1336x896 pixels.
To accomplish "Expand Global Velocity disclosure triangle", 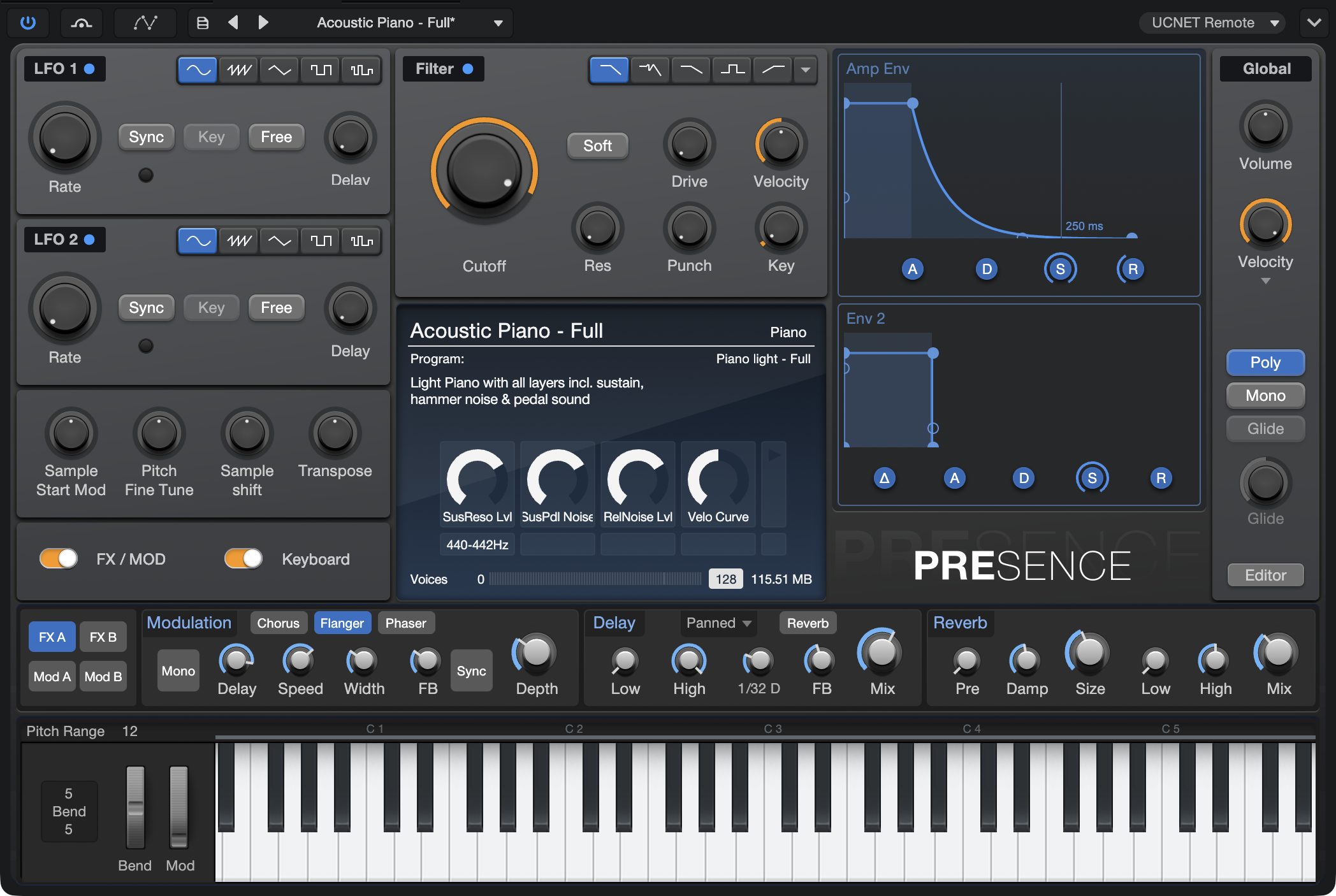I will 1266,281.
